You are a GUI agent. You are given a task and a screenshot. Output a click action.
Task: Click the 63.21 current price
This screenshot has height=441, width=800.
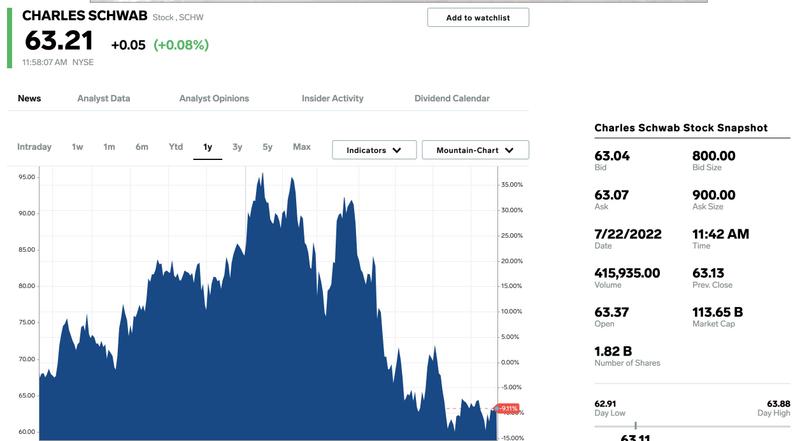coord(59,40)
